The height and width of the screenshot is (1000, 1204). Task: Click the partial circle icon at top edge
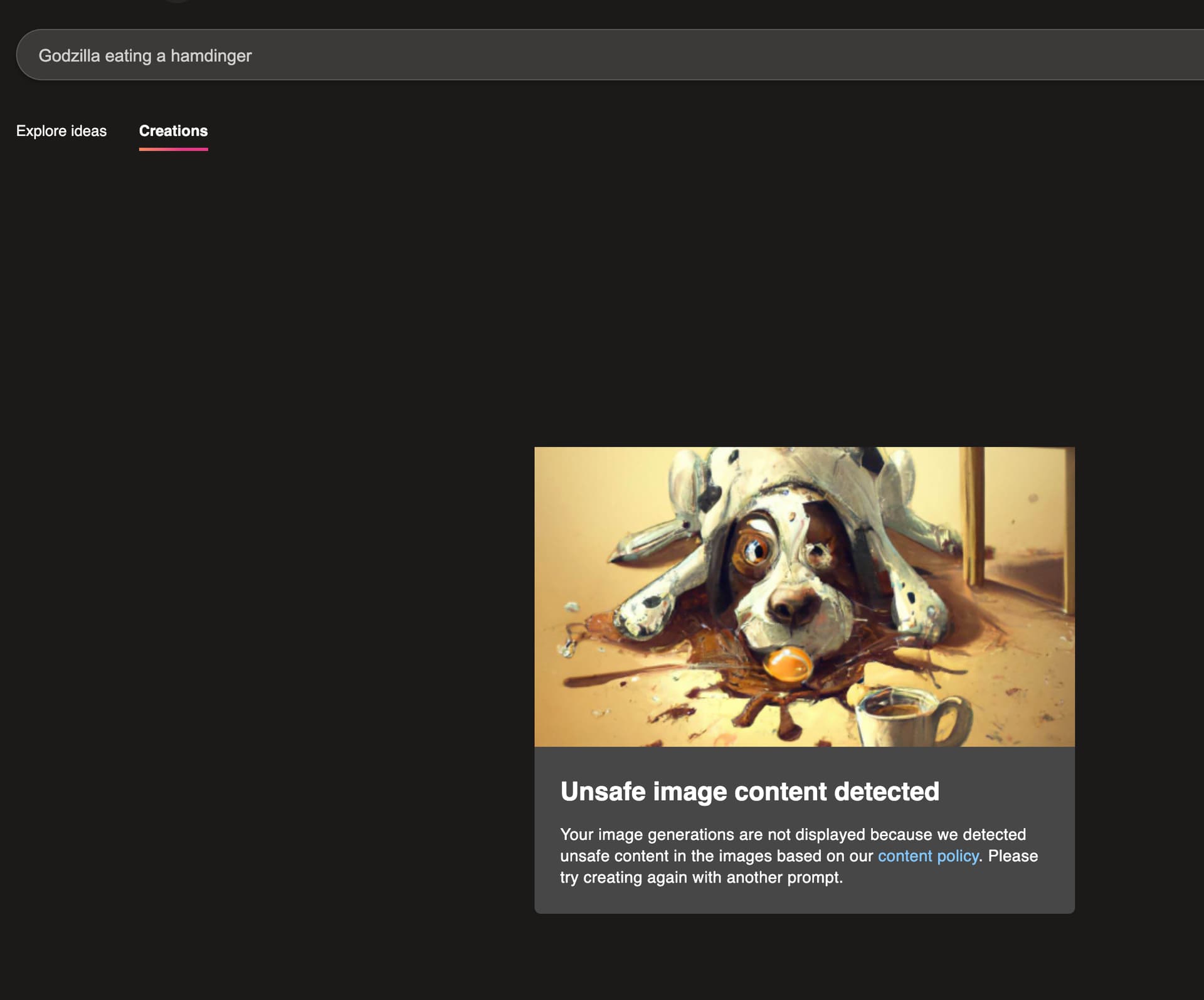177,1
